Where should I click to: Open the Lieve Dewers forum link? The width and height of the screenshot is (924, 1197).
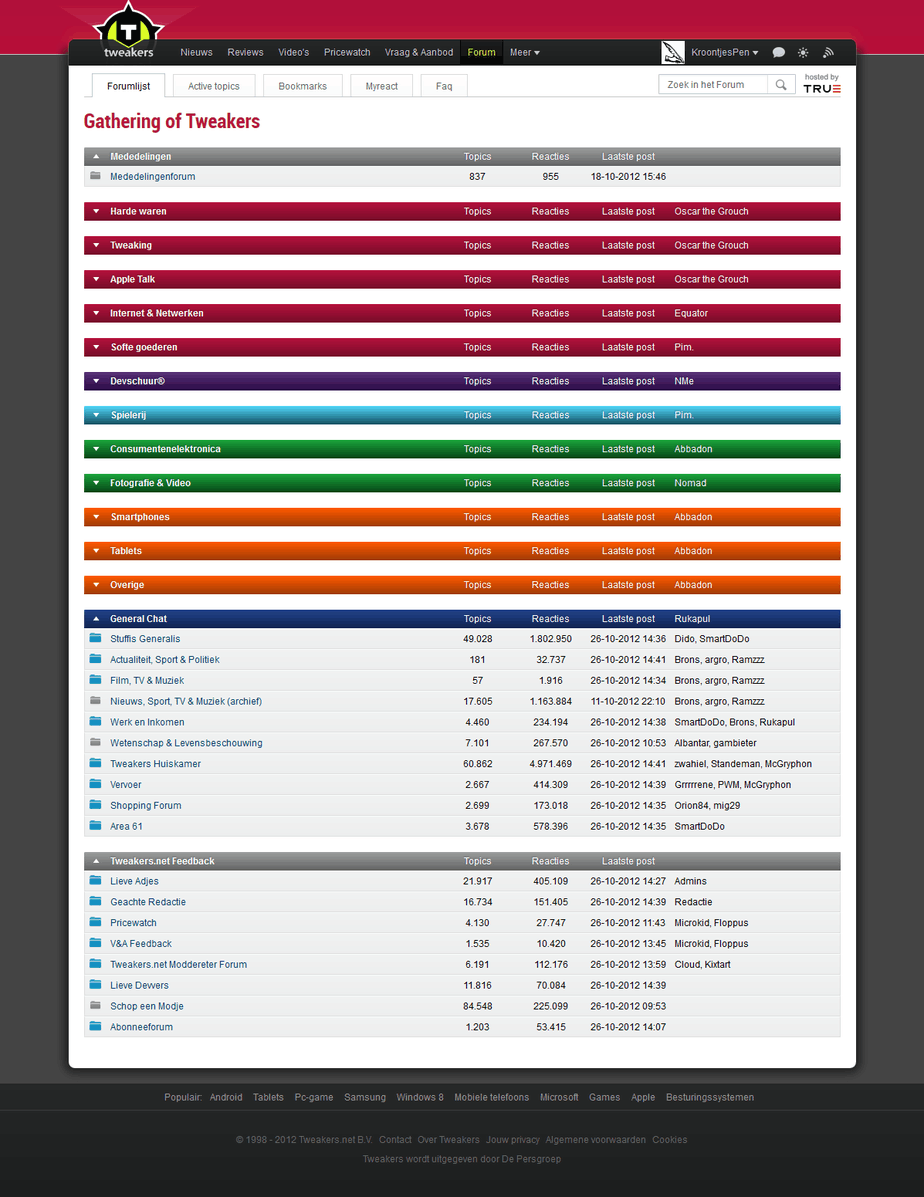(x=139, y=986)
